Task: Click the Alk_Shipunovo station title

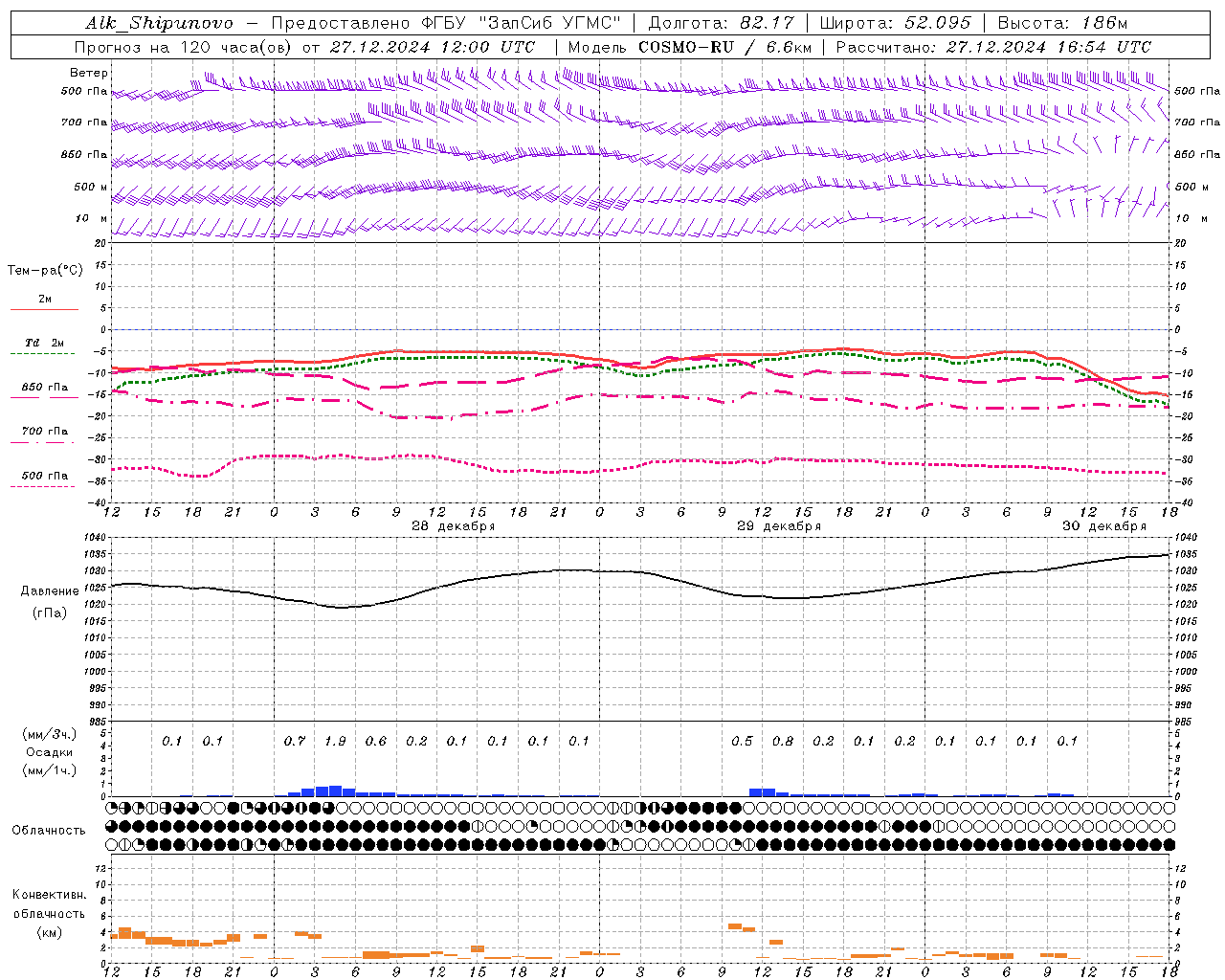Action: tap(159, 23)
